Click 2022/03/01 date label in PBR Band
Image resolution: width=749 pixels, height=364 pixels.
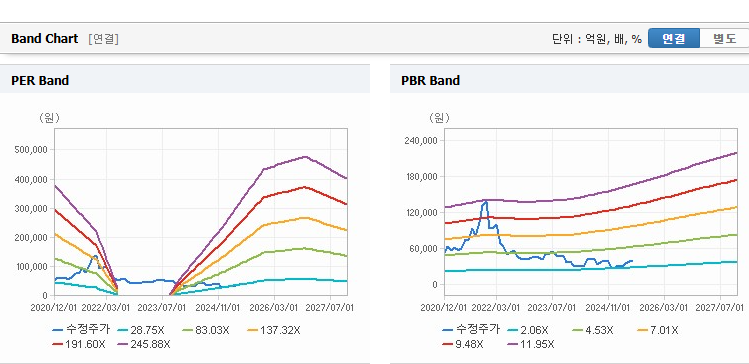(496, 307)
